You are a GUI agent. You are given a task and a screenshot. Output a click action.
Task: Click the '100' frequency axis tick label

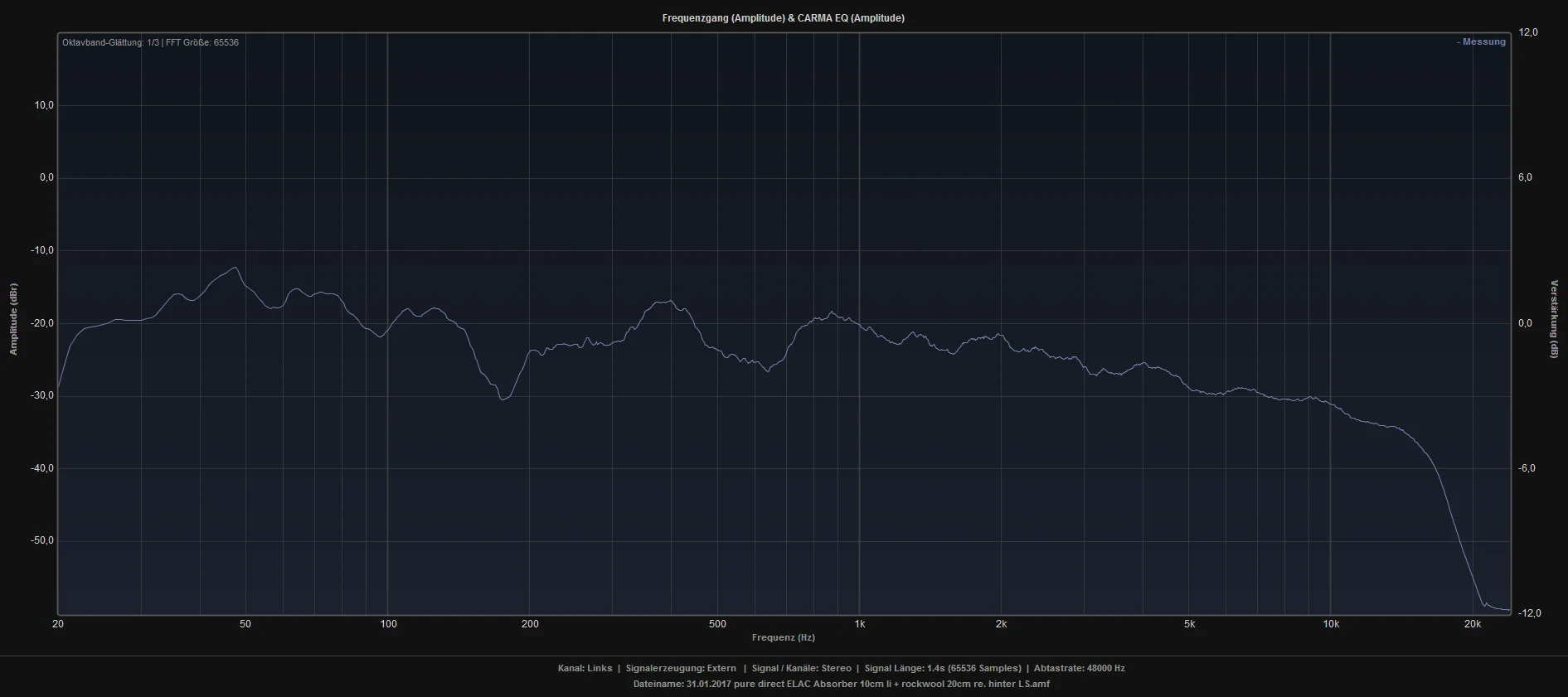(388, 624)
